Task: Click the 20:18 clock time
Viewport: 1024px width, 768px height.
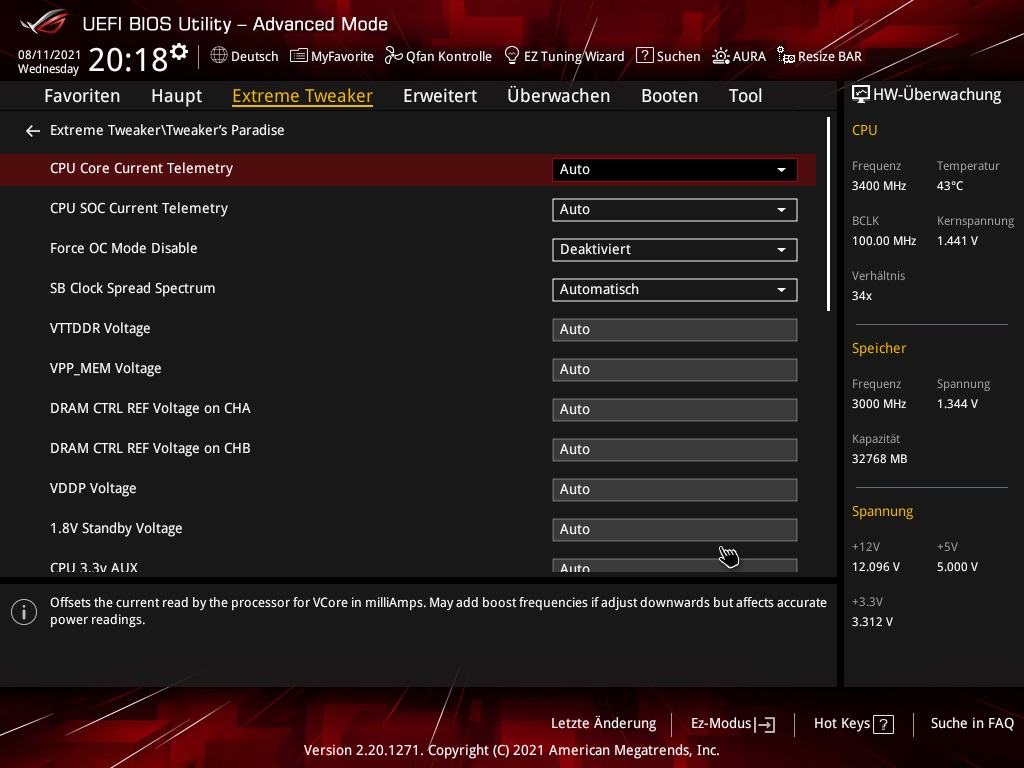Action: click(x=128, y=60)
